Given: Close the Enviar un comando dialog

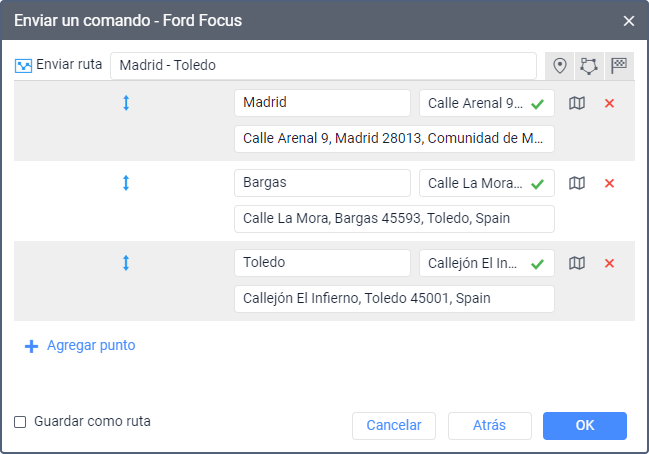Looking at the screenshot, I should tap(629, 20).
